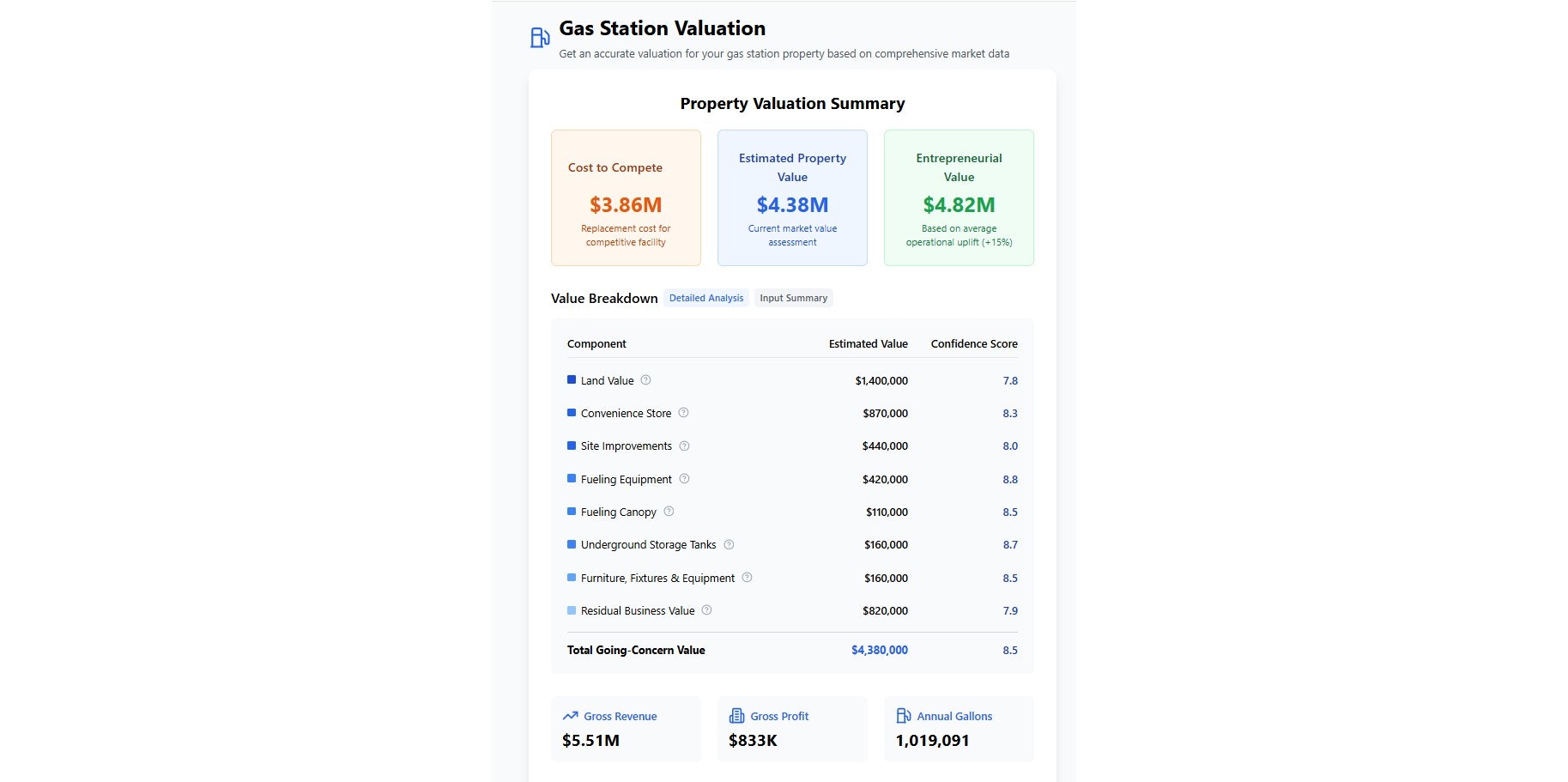Open the Fueling Canopy tooltip icon
Viewport: 1568px width, 782px height.
coord(668,512)
